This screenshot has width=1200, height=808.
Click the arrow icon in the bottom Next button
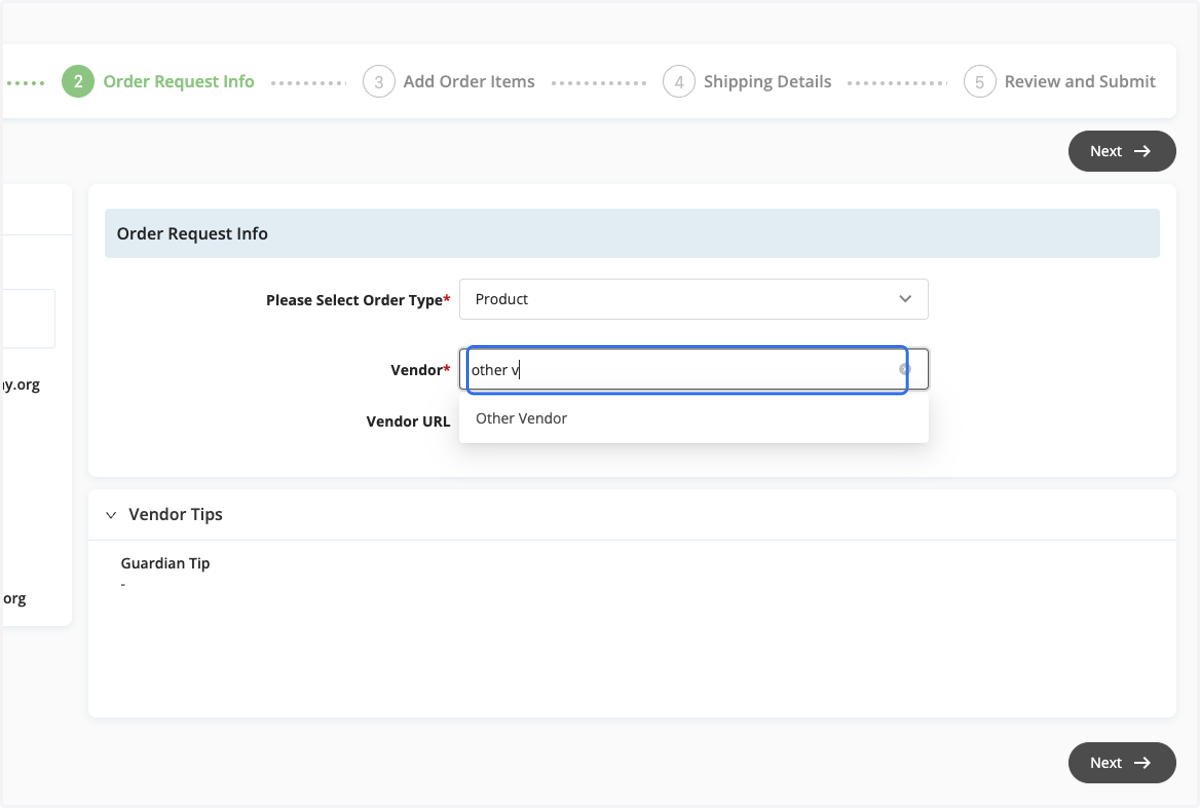(x=1141, y=763)
